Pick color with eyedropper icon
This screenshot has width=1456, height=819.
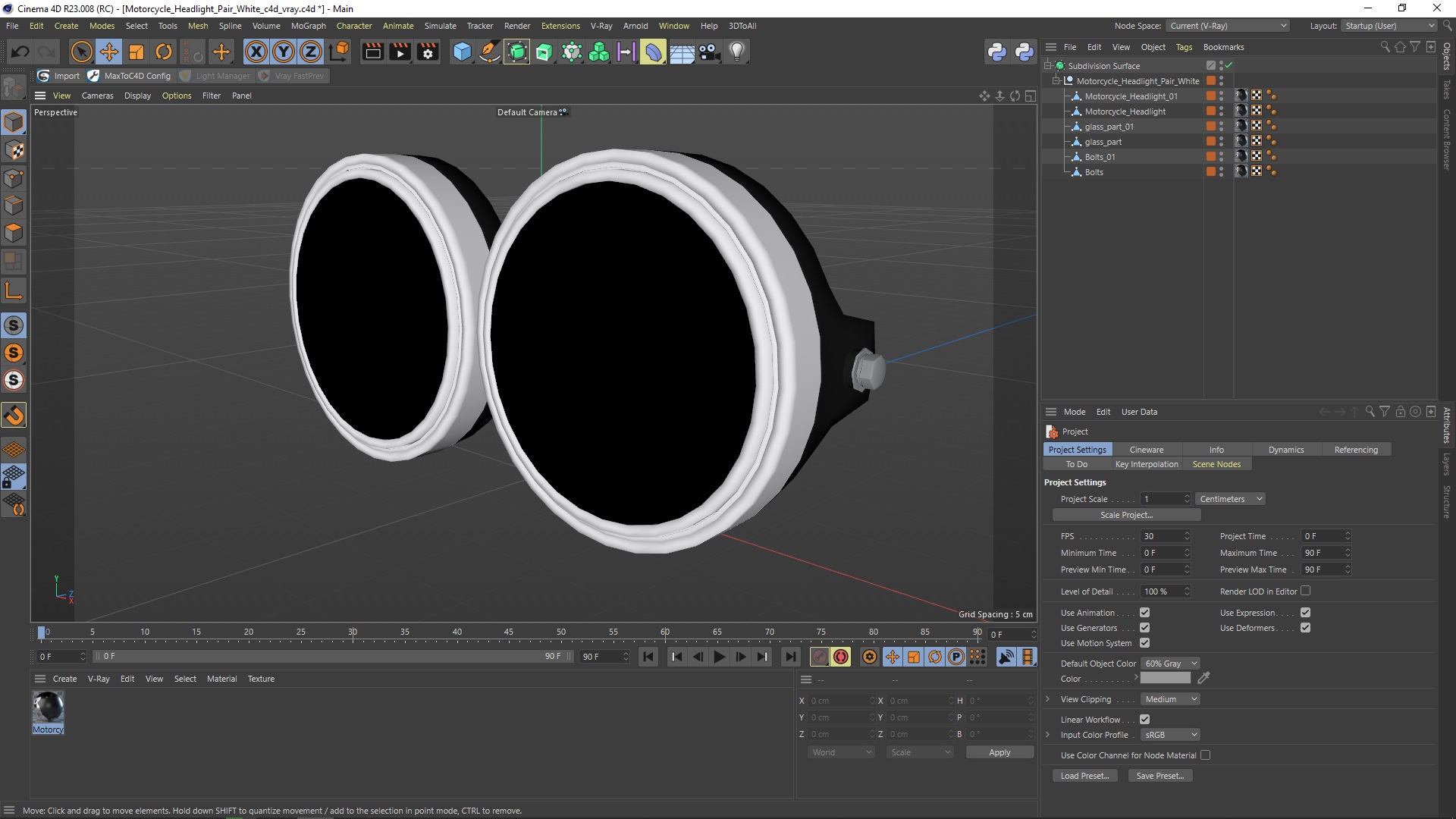pos(1203,678)
